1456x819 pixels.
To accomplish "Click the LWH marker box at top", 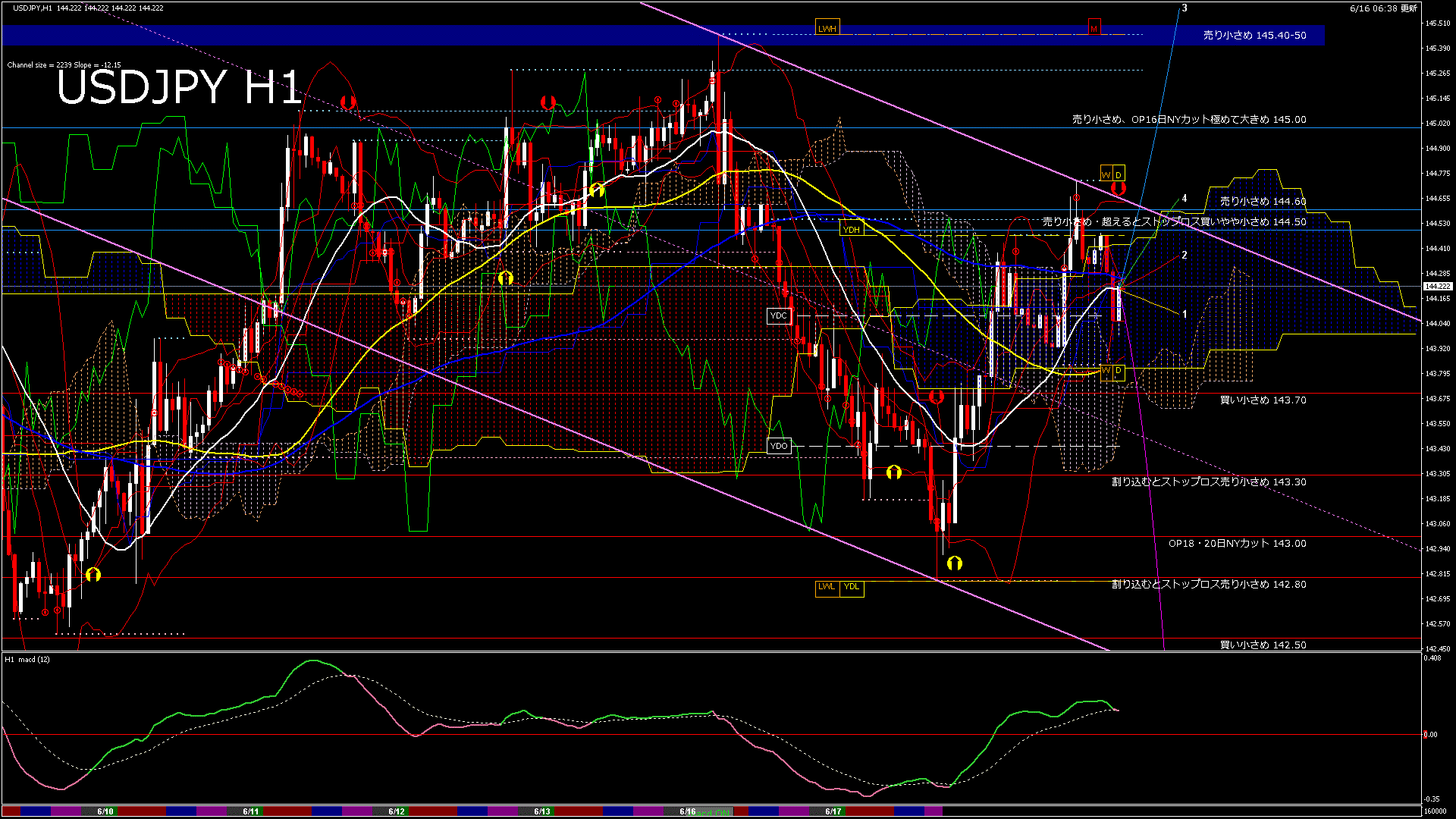I will pos(827,29).
